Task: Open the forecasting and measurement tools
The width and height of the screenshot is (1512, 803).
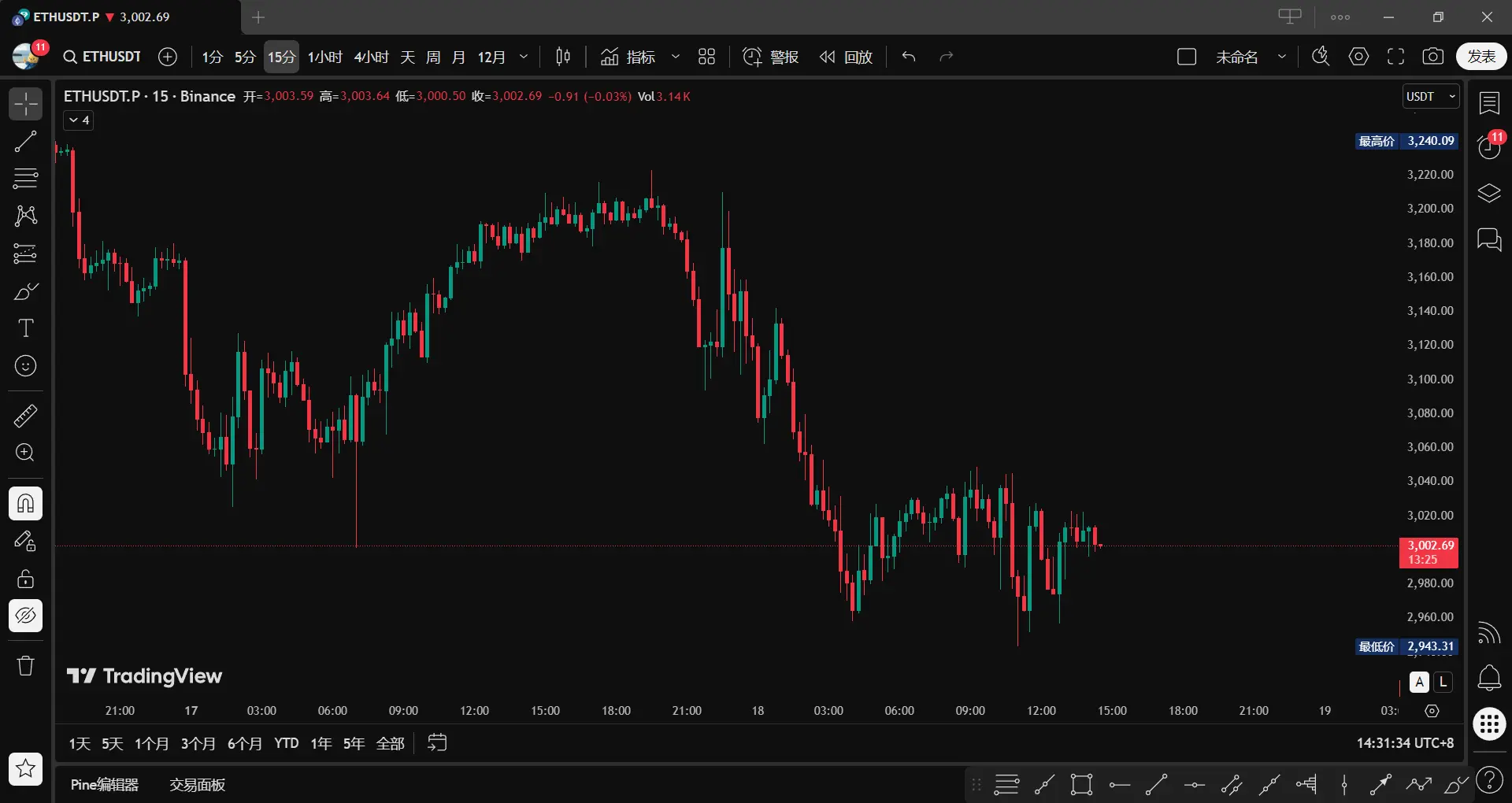Action: (25, 253)
